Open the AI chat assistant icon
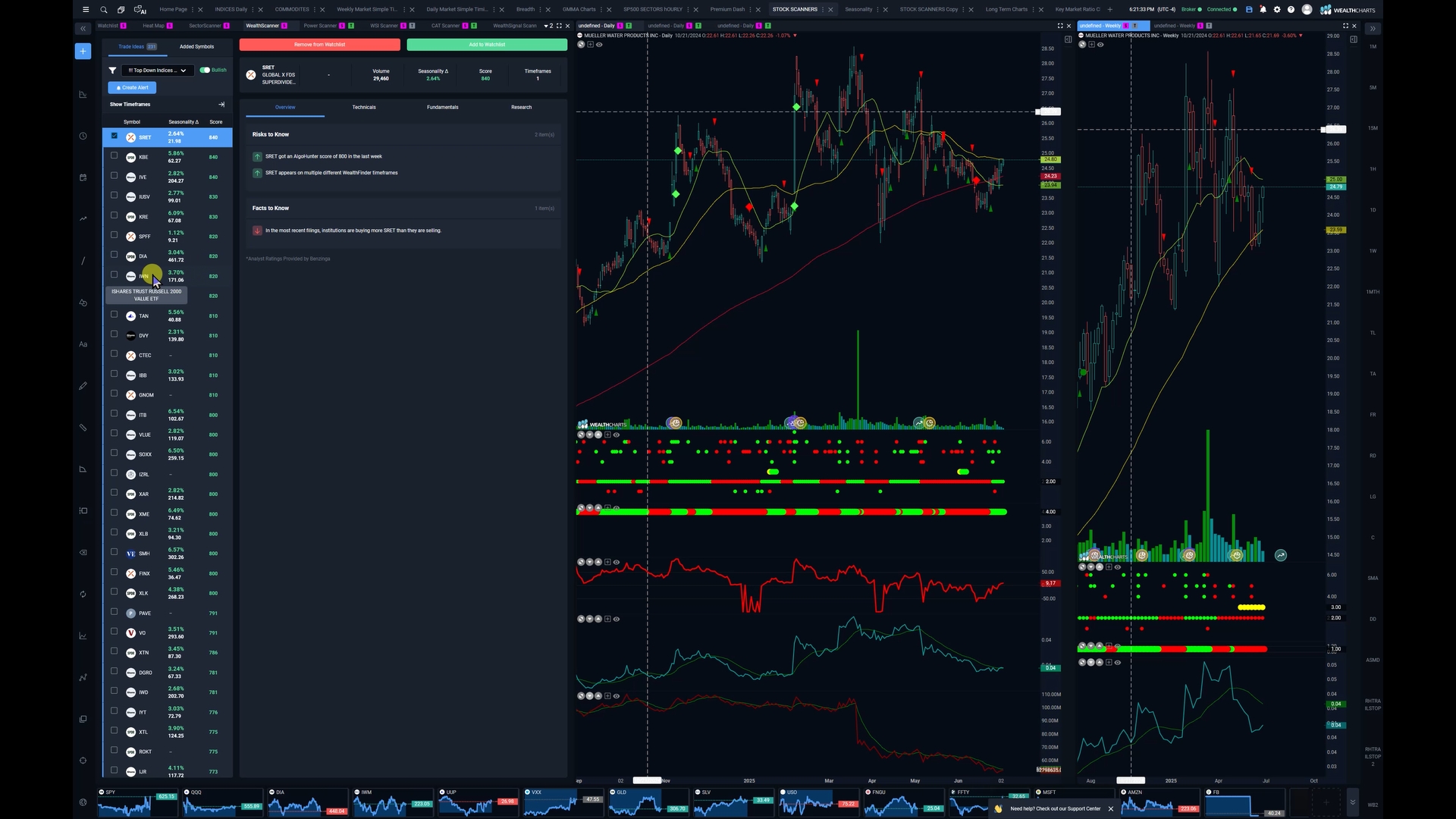 point(140,10)
